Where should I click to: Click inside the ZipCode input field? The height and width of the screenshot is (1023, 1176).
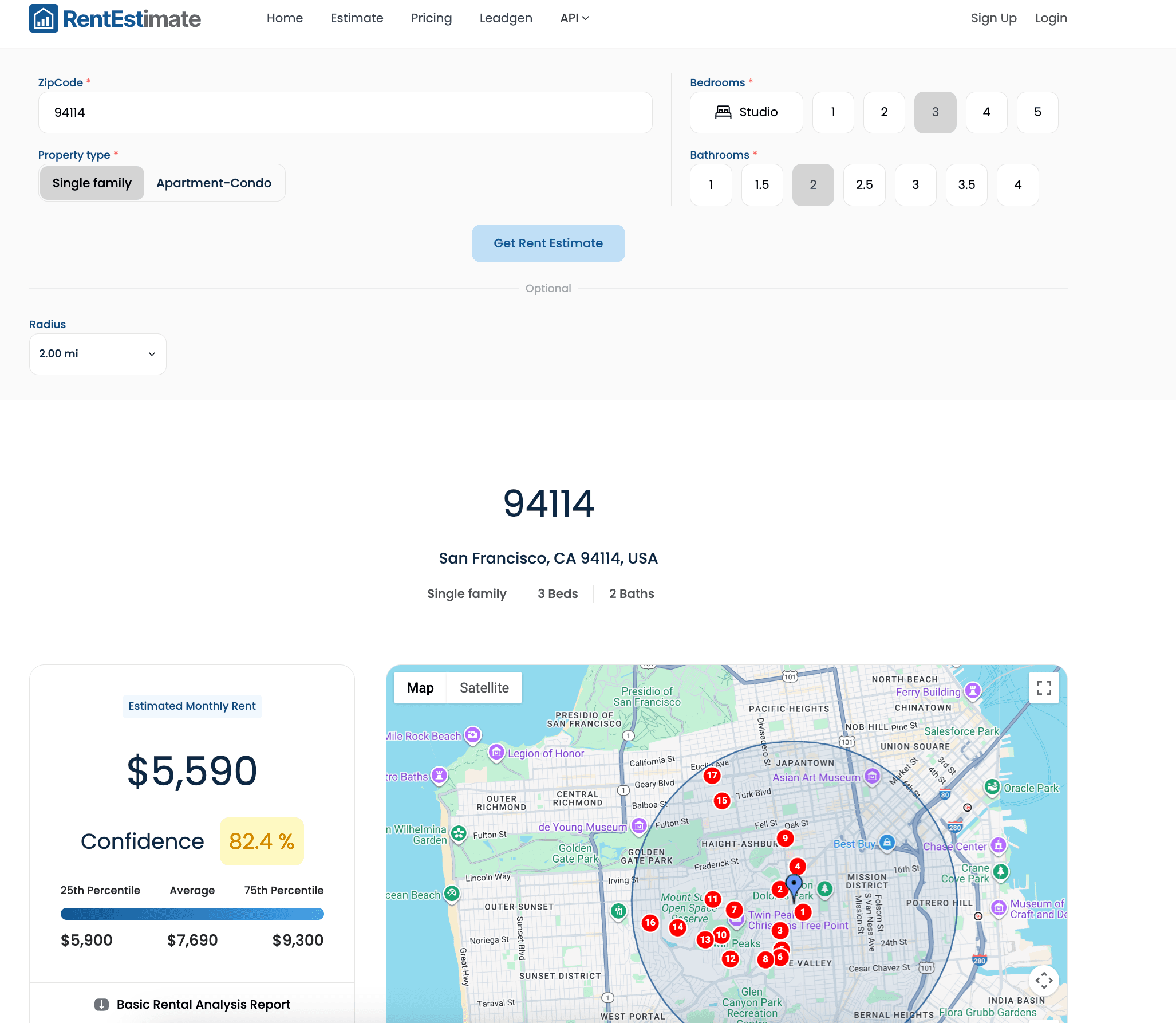345,112
